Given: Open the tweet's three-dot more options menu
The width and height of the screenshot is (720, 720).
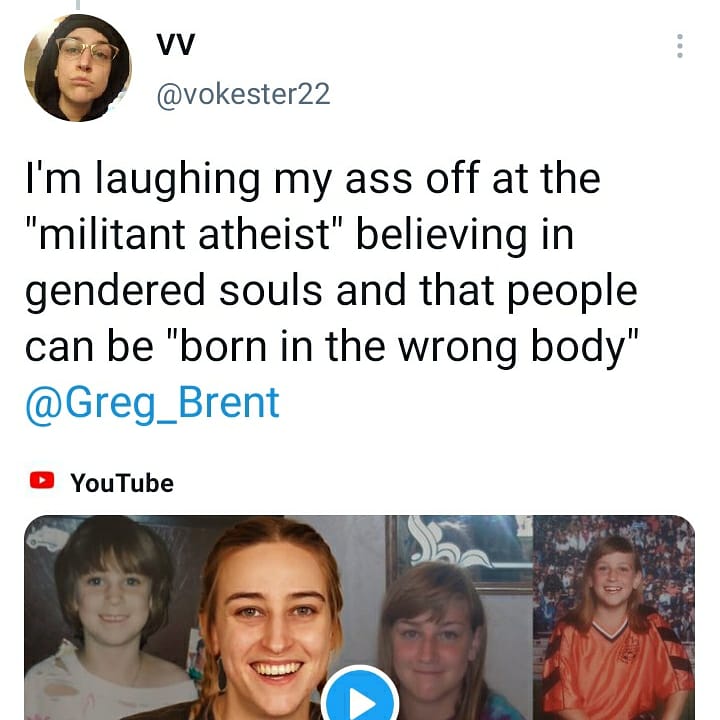Looking at the screenshot, I should pyautogui.click(x=680, y=46).
